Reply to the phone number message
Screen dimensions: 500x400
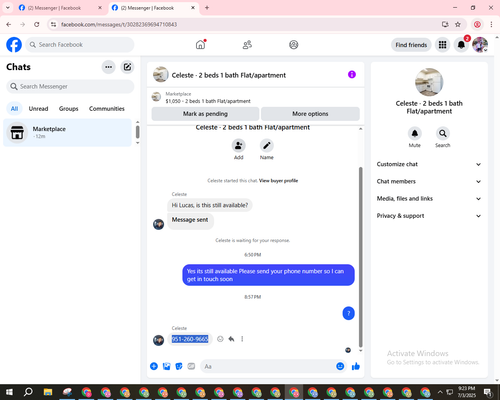231,339
